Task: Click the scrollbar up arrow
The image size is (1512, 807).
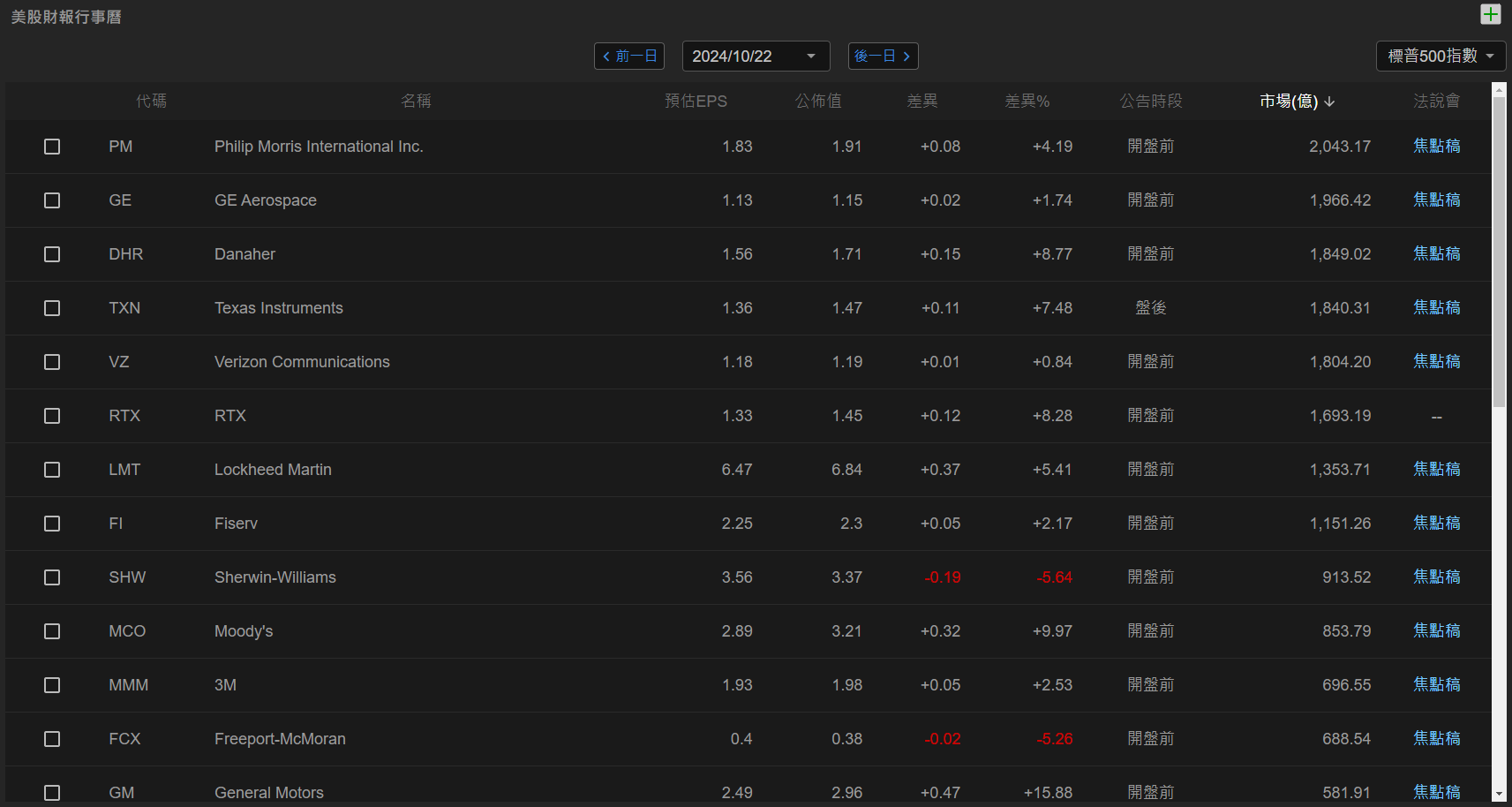Action: (x=1499, y=89)
